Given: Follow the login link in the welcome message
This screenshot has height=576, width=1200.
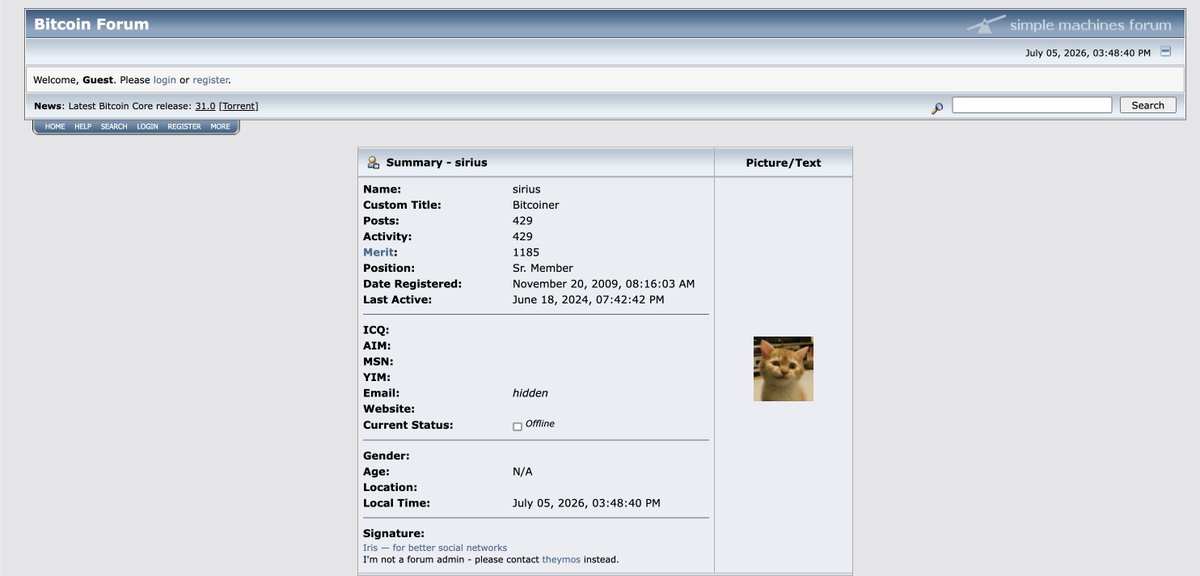Looking at the screenshot, I should 164,80.
